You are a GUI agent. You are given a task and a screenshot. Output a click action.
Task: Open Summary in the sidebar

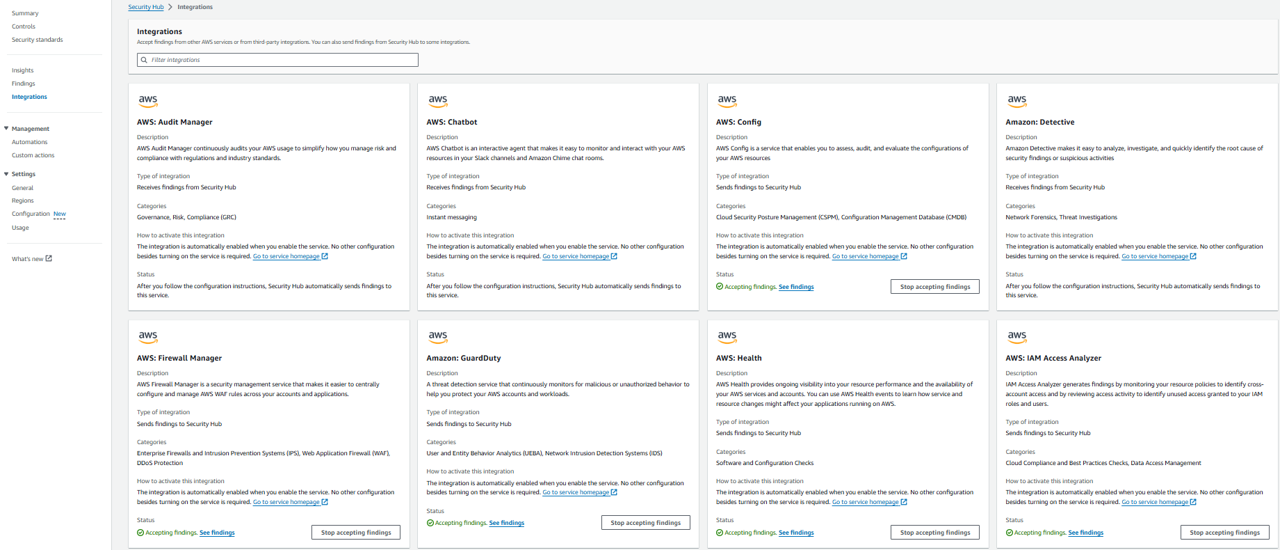(x=25, y=14)
